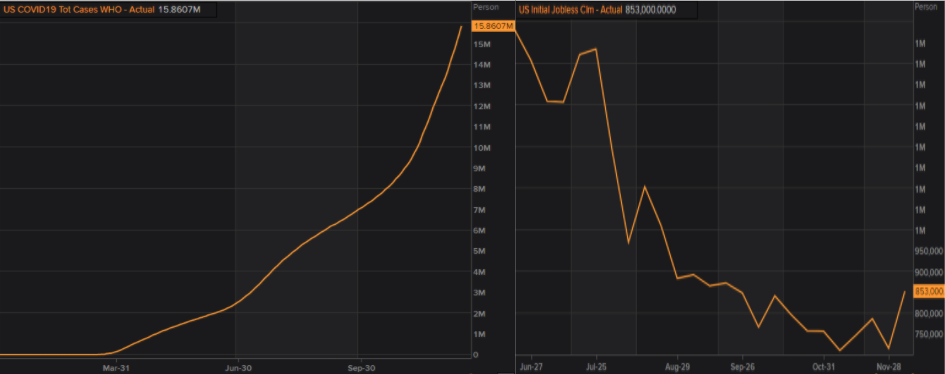Click the Oct-31 date label

(824, 366)
